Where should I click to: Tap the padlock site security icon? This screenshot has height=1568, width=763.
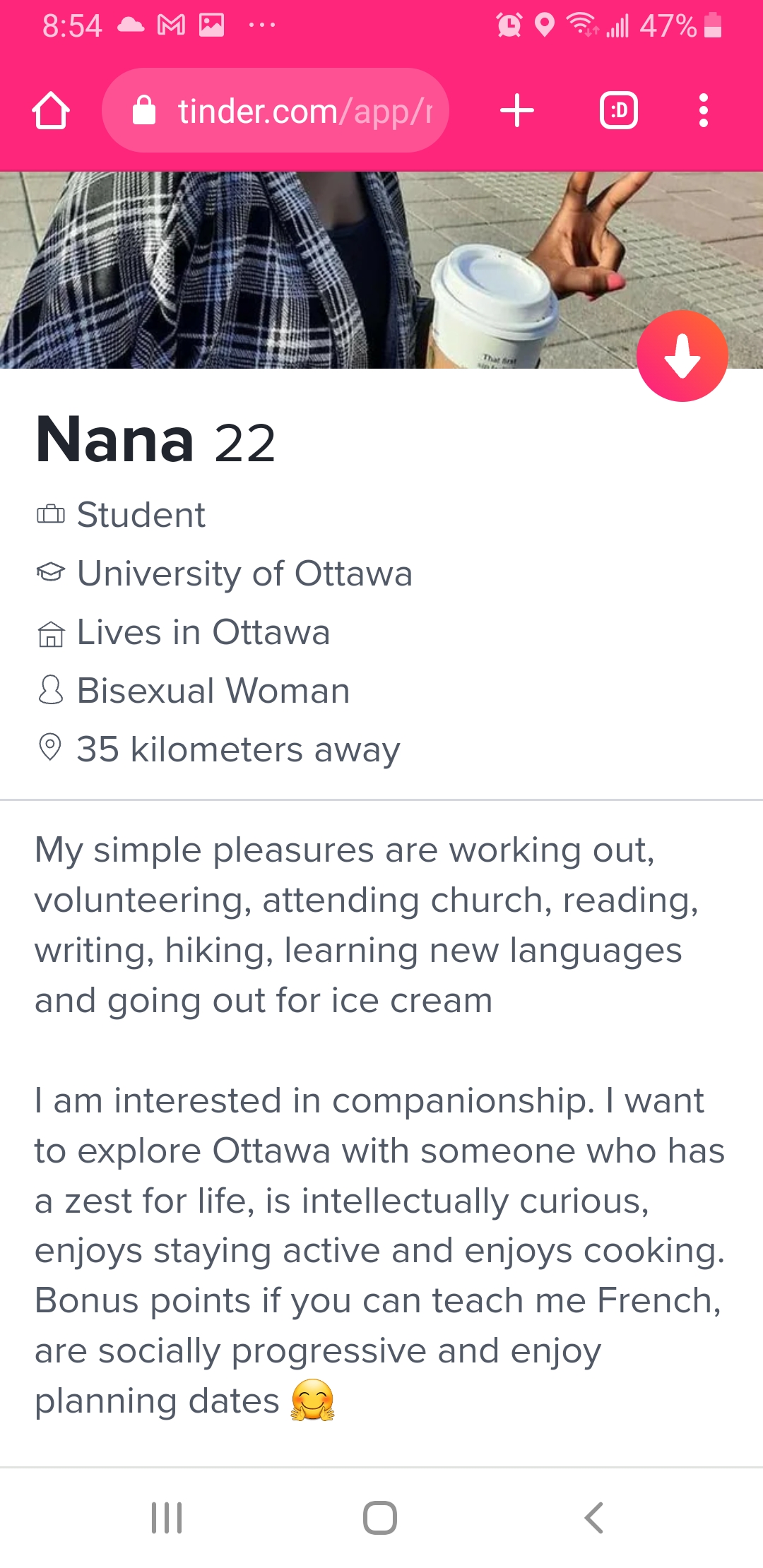coord(144,111)
